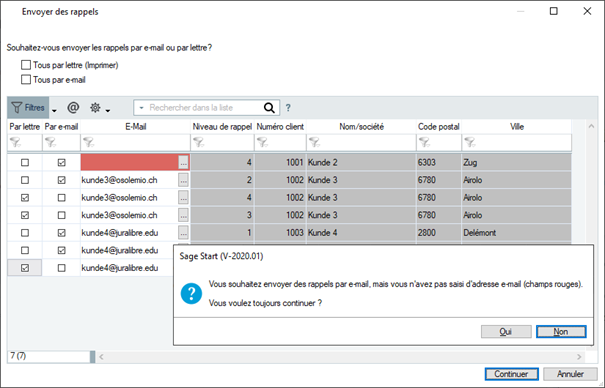Screen dimensions: 605x388
Task: Sort by Niveau de rappel column header
Action: click(222, 127)
